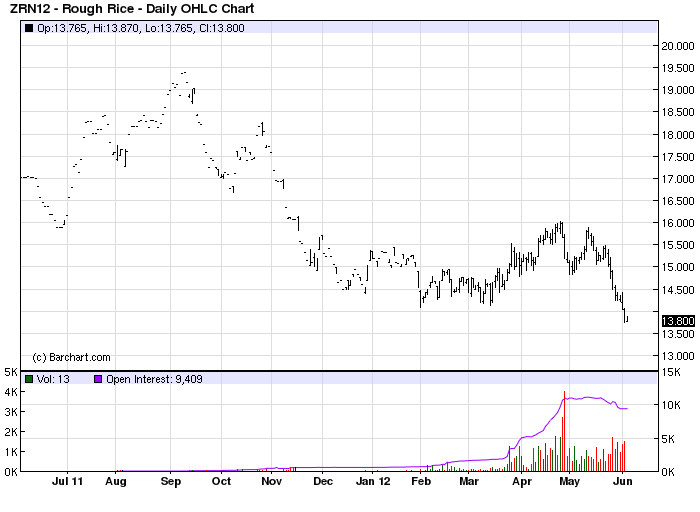Viewport: 700px width, 512px height.
Task: Click the purple Open Interest legend square
Action: pyautogui.click(x=98, y=379)
